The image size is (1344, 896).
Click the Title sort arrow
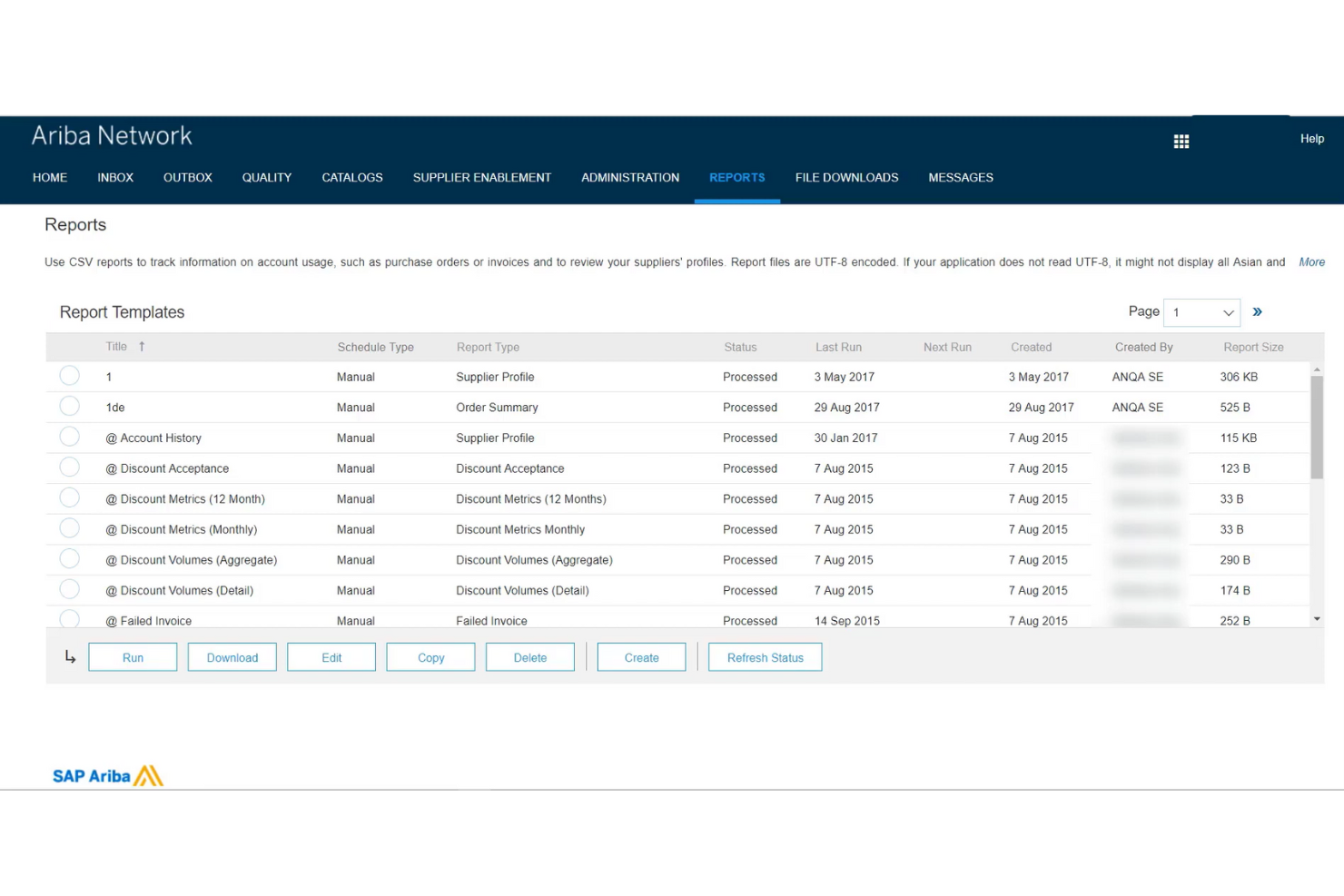(142, 347)
